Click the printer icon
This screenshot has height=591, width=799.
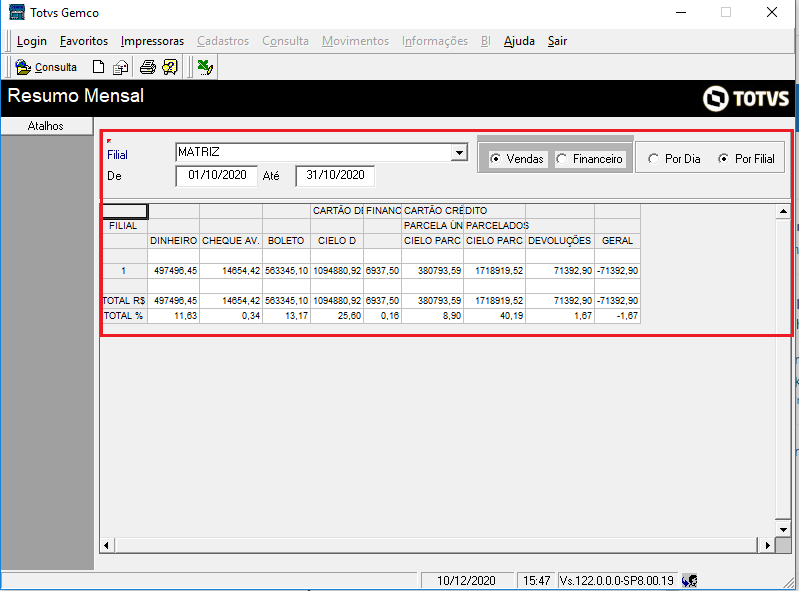pyautogui.click(x=148, y=67)
